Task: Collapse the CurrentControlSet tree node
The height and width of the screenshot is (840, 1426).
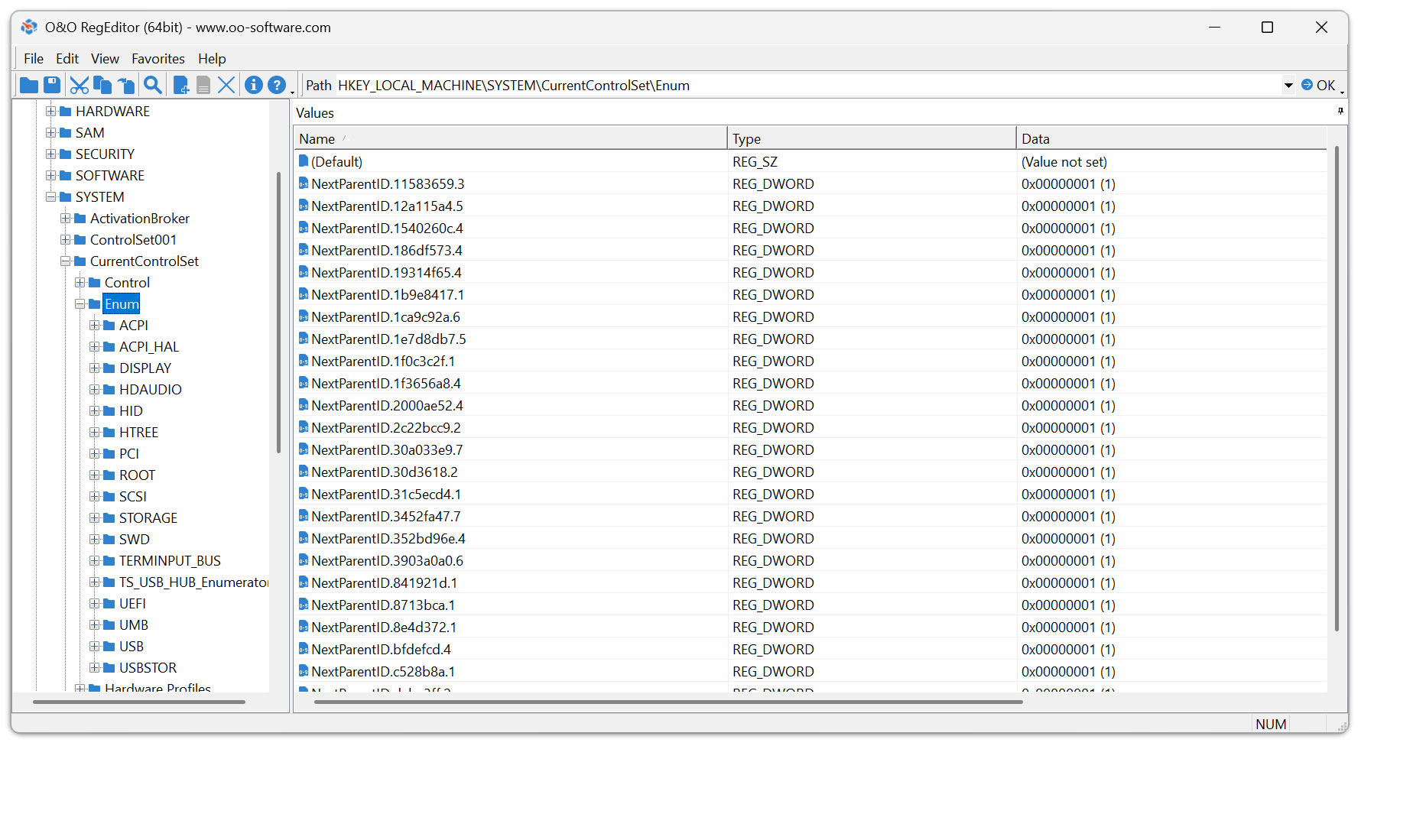Action: click(65, 261)
